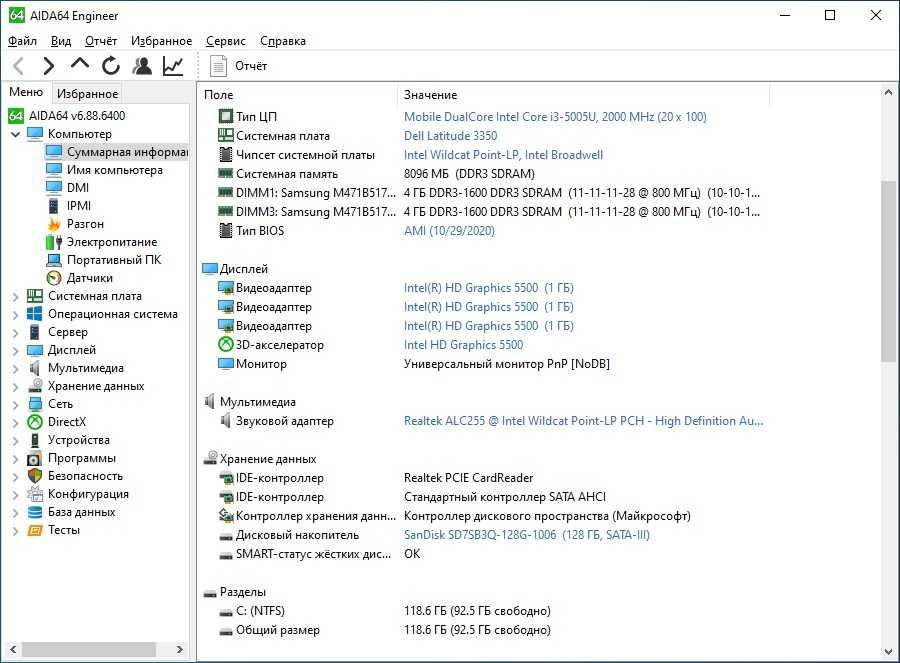This screenshot has height=663, width=900.
Task: Open the Intel HD Graphics 5500 3D accelerator link
Action: 463,344
